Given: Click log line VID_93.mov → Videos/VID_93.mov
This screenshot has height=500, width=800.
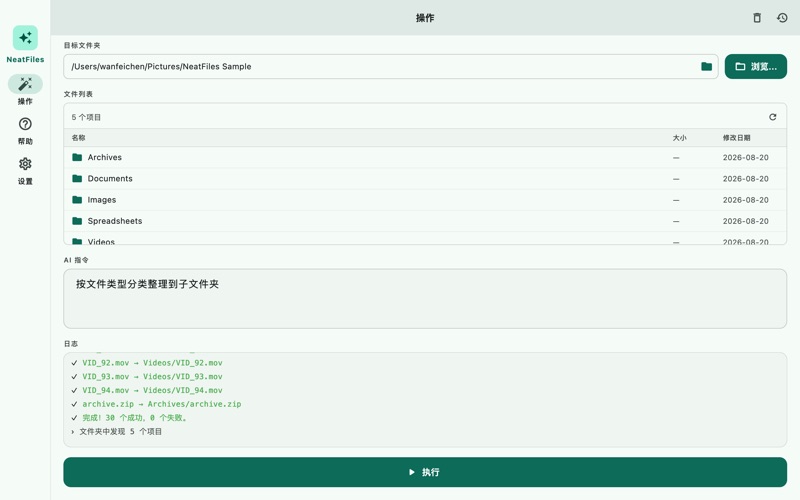Looking at the screenshot, I should pyautogui.click(x=152, y=377).
